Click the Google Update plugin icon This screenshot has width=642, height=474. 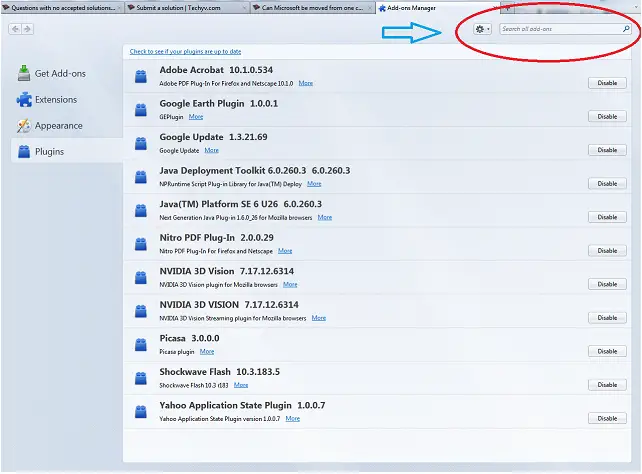click(141, 144)
